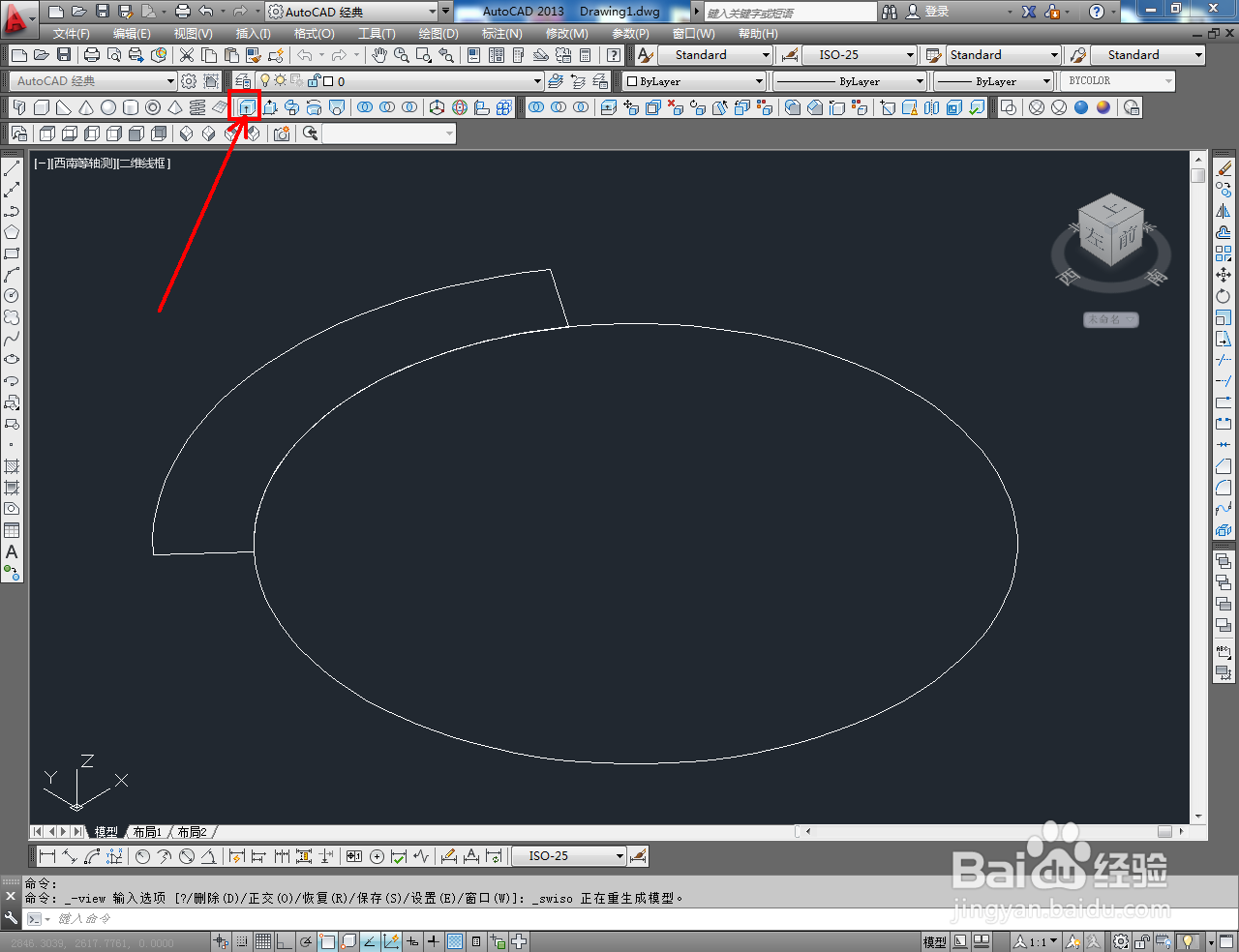1239x952 pixels.
Task: Click the 登录 sign-in button
Action: 927,12
